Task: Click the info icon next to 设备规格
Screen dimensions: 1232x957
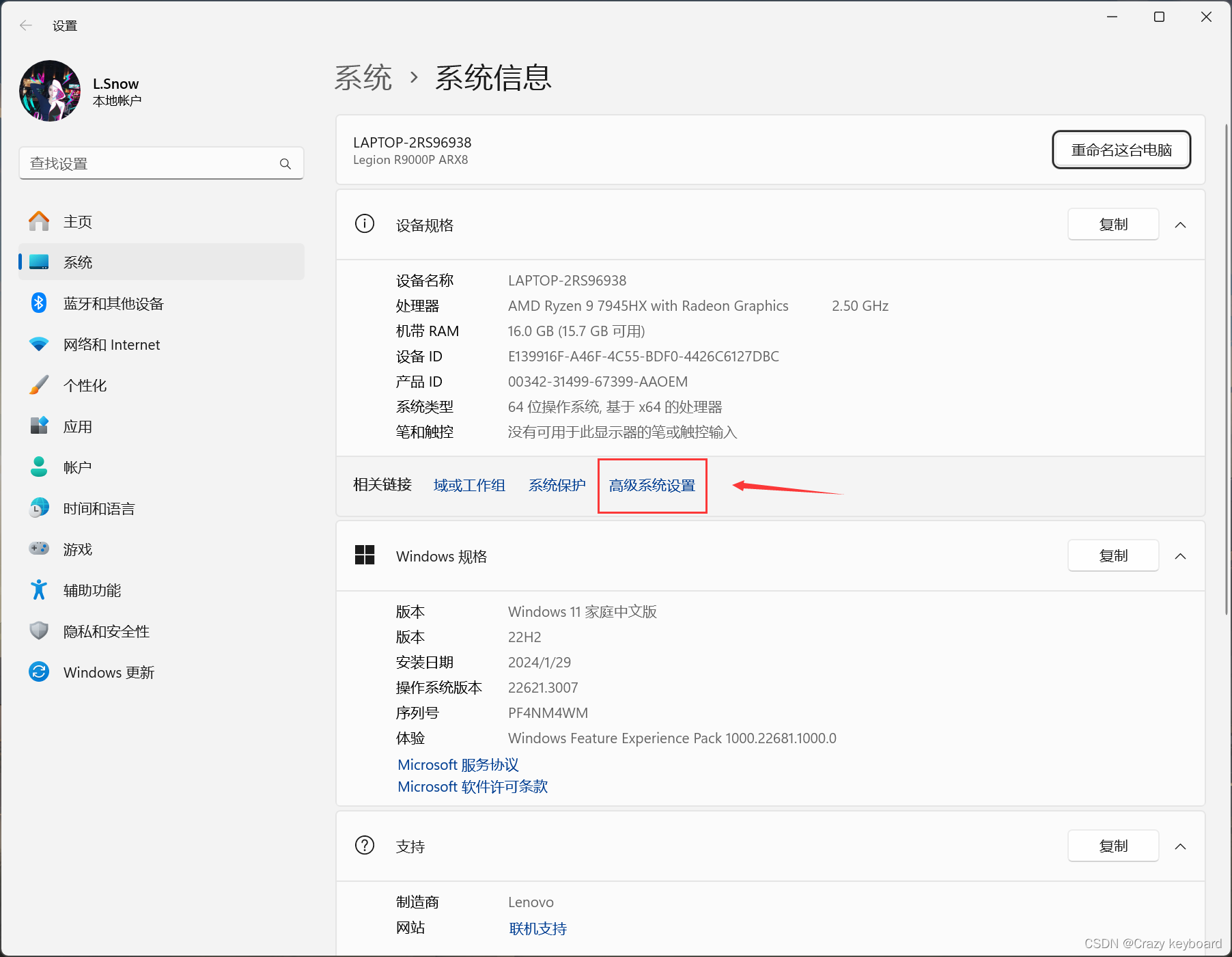Action: (x=365, y=224)
